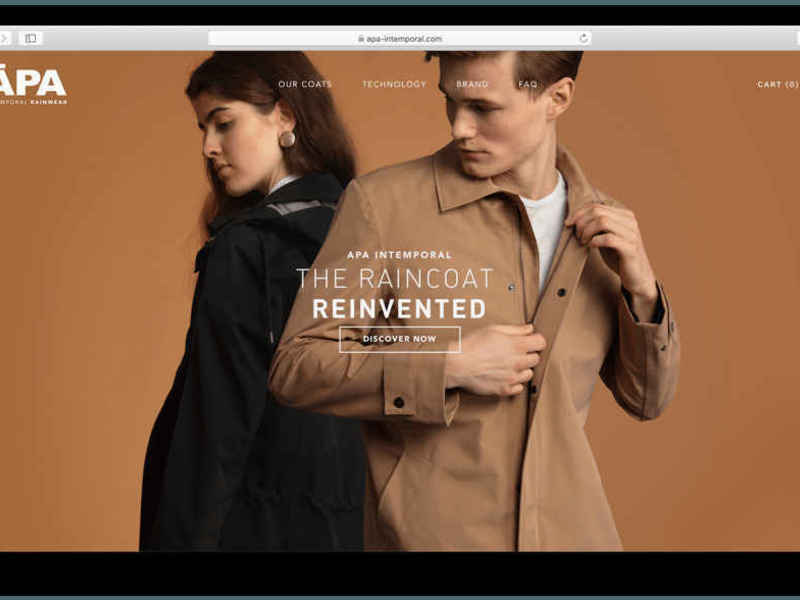Click the APA logo in header
The width and height of the screenshot is (800, 600).
(33, 85)
